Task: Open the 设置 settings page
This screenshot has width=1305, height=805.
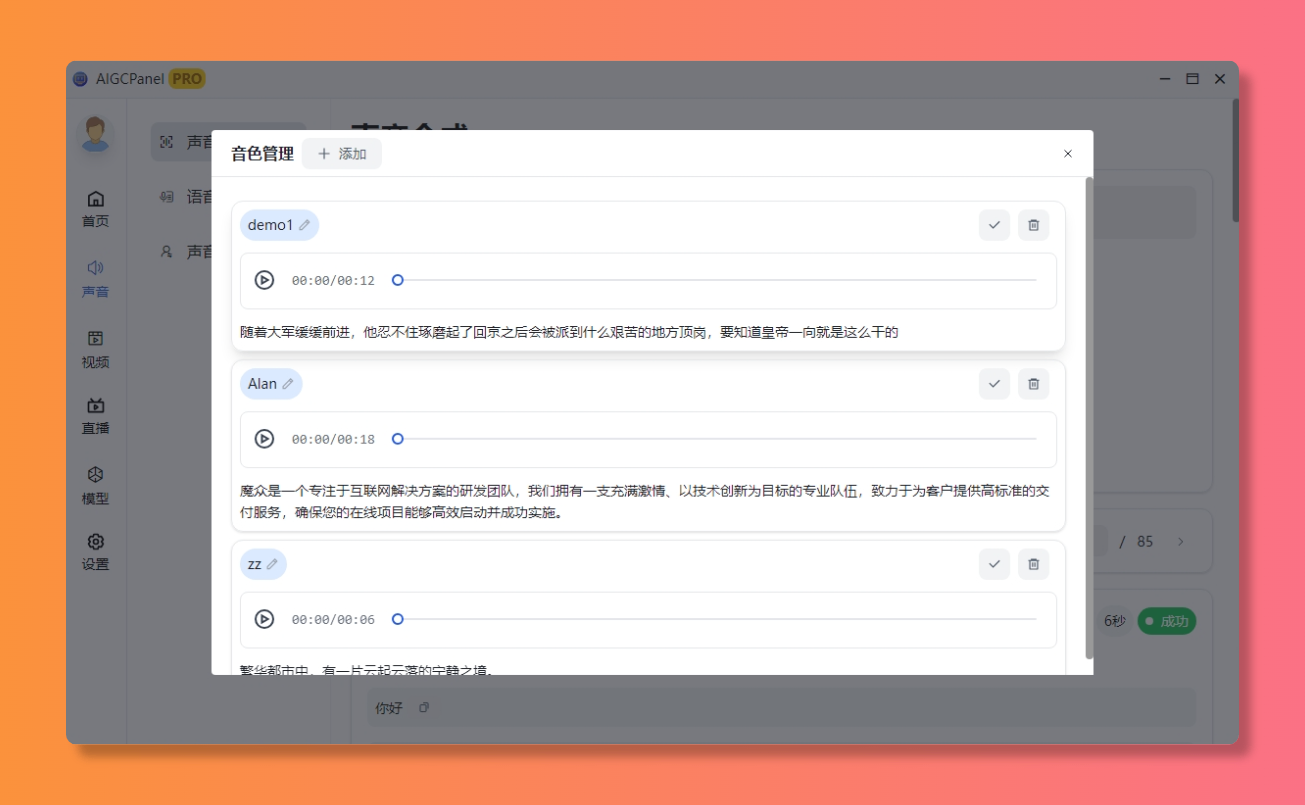Action: (x=95, y=551)
